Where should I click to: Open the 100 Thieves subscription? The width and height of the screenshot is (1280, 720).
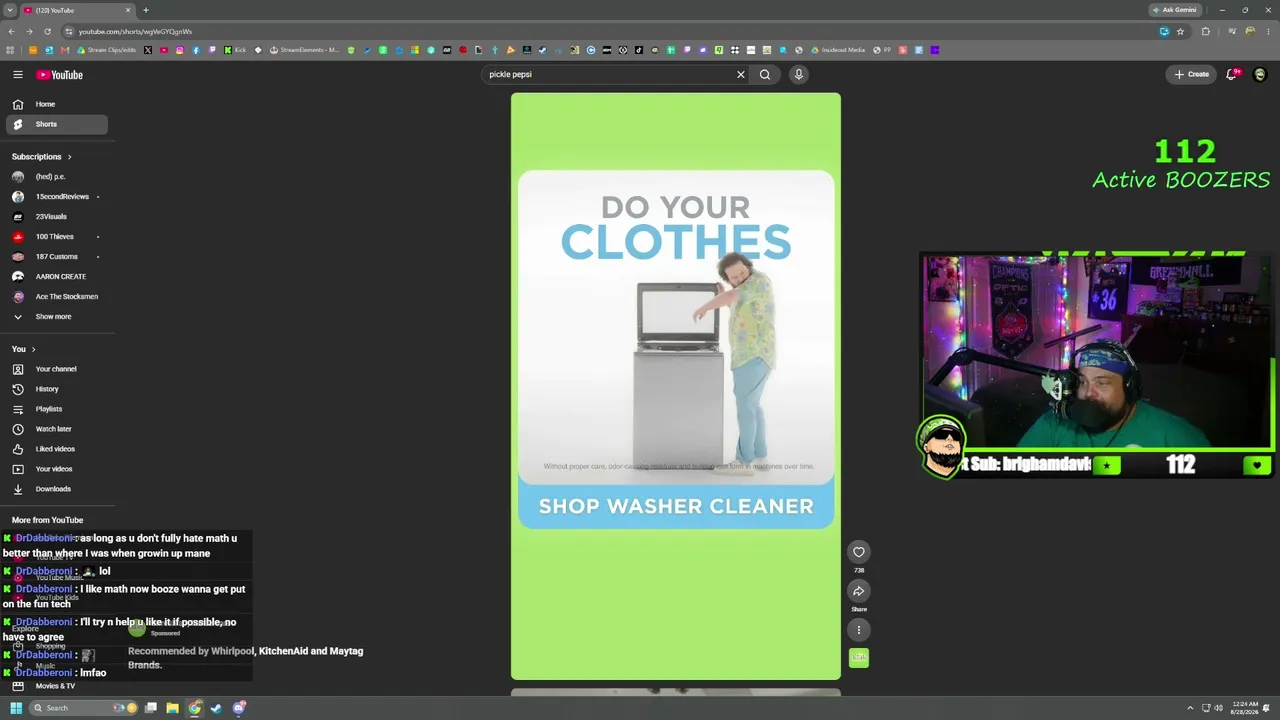(56, 237)
